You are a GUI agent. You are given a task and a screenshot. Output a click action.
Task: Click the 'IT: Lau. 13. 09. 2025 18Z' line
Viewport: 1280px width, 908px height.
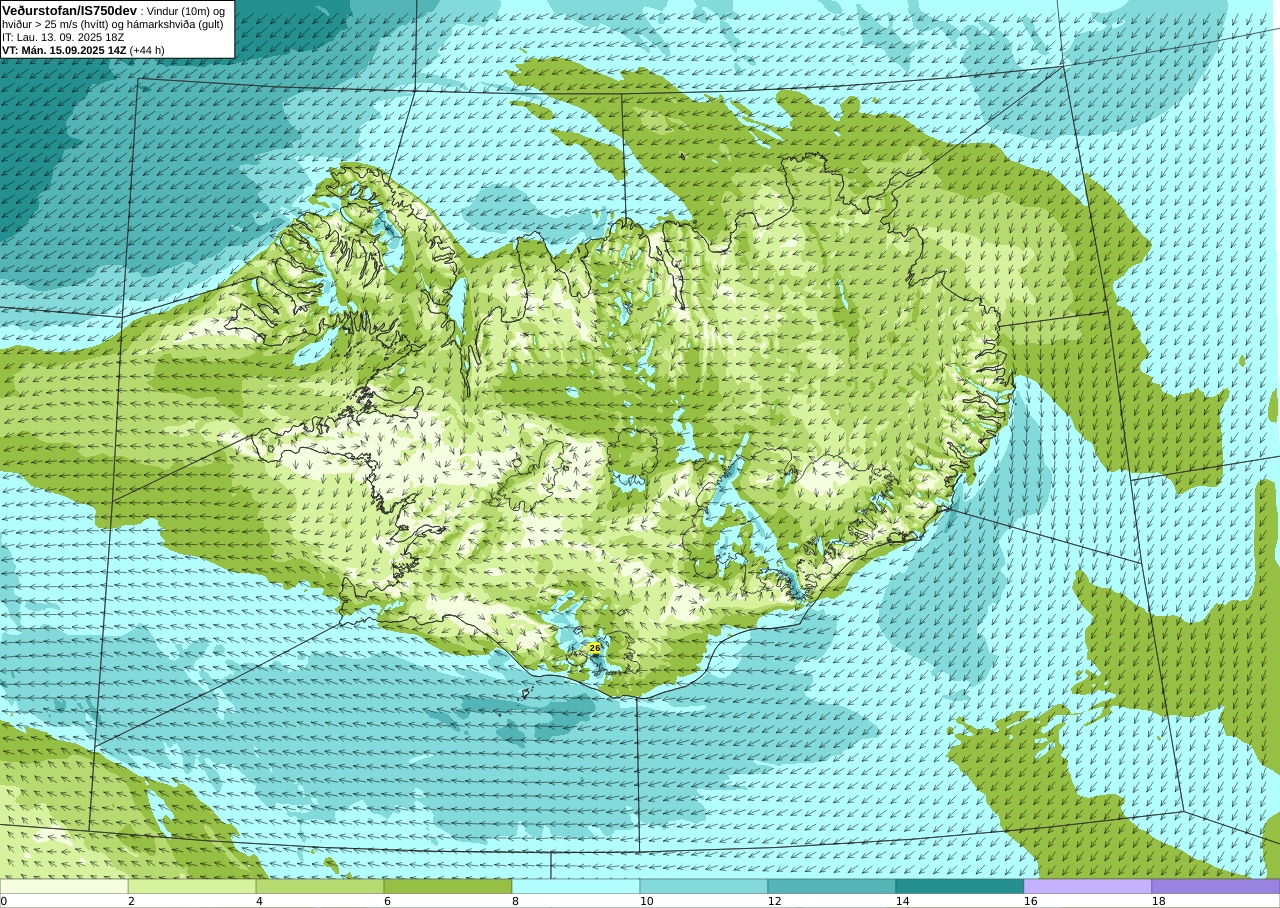point(63,37)
